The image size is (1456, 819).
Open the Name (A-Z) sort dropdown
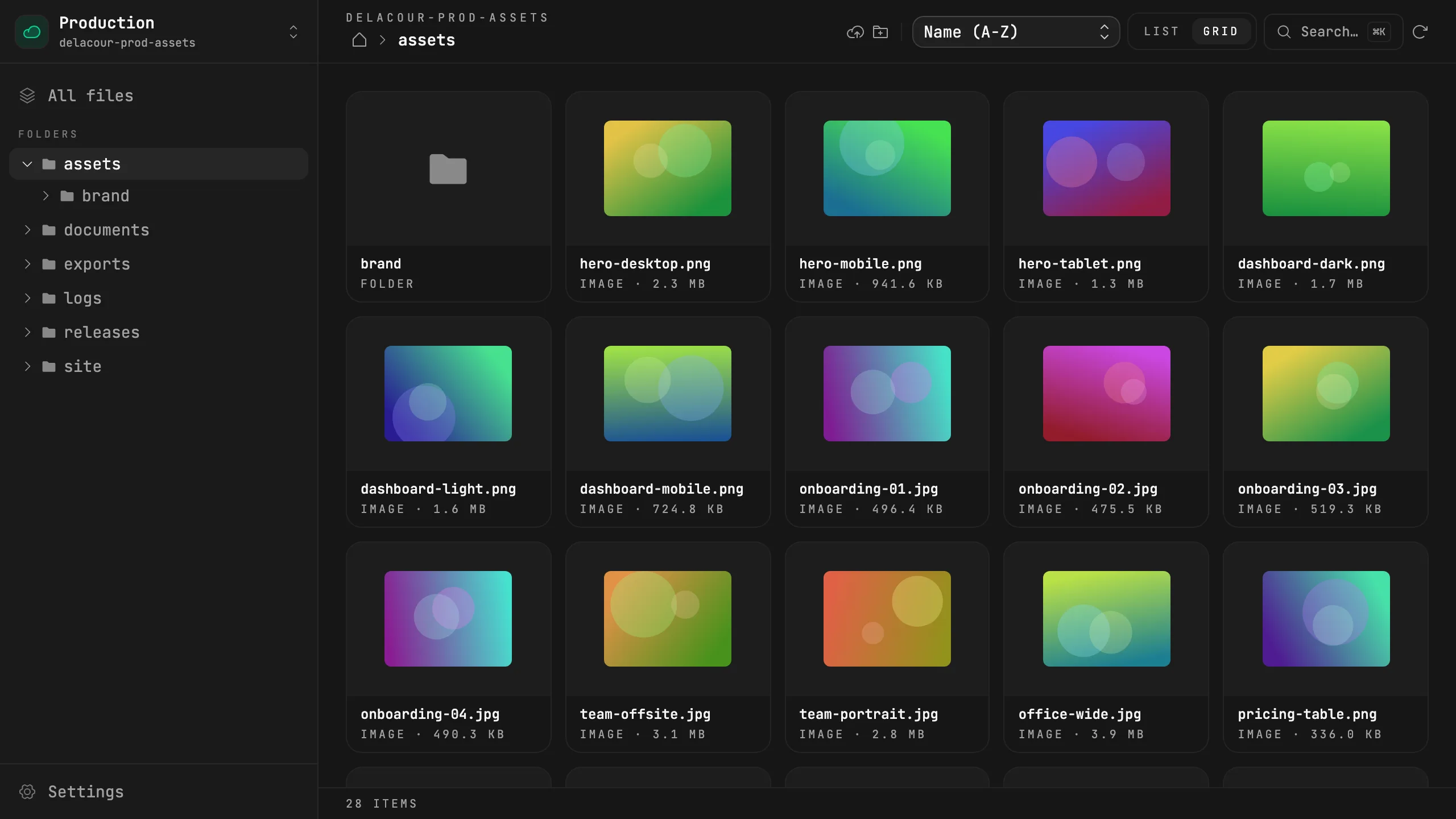point(1016,32)
